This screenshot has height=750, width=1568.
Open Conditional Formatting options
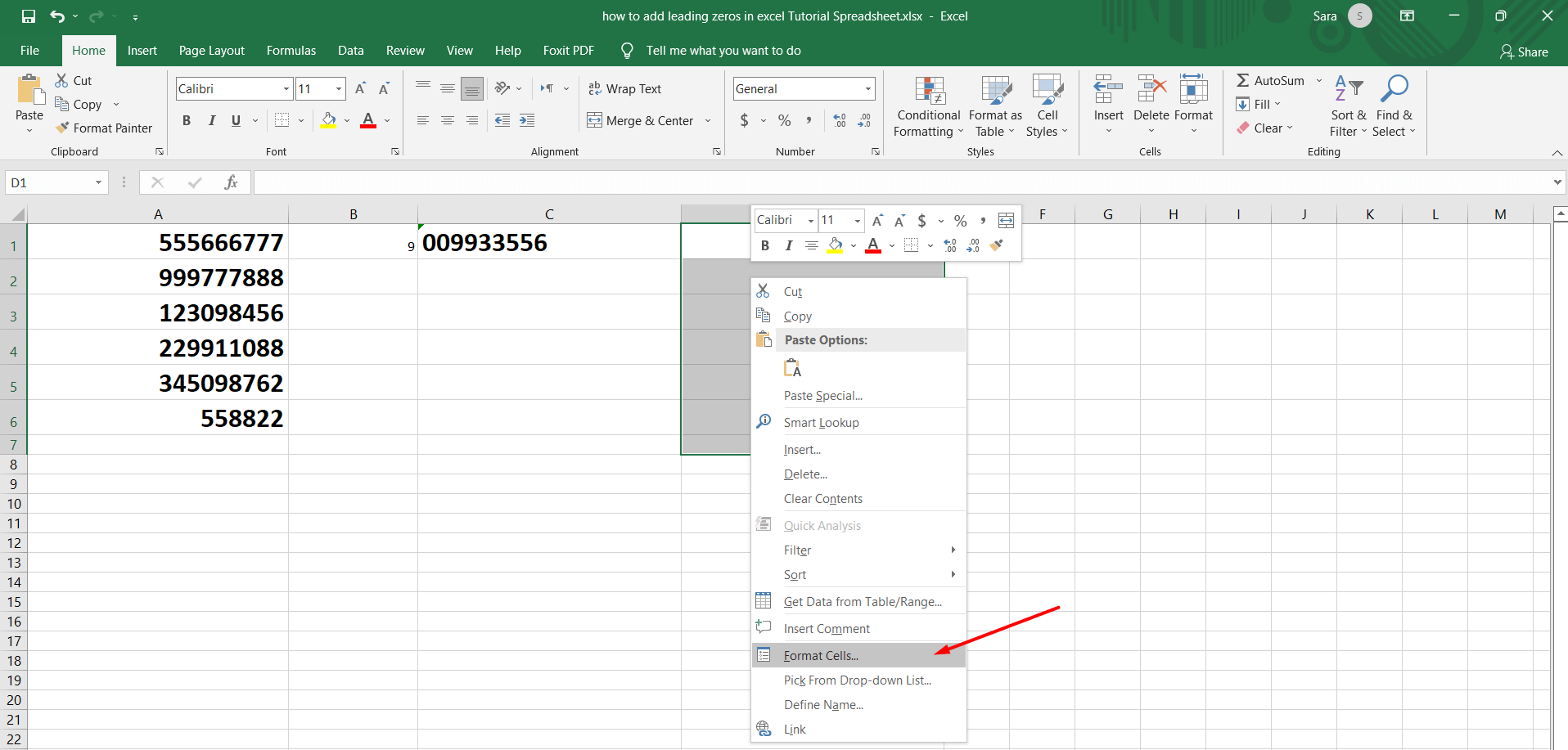click(927, 106)
